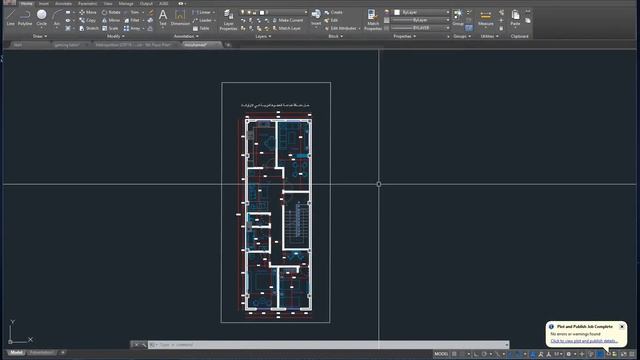Image resolution: width=640 pixels, height=360 pixels.
Task: Switch to the Model layout tab
Action: click(x=16, y=353)
